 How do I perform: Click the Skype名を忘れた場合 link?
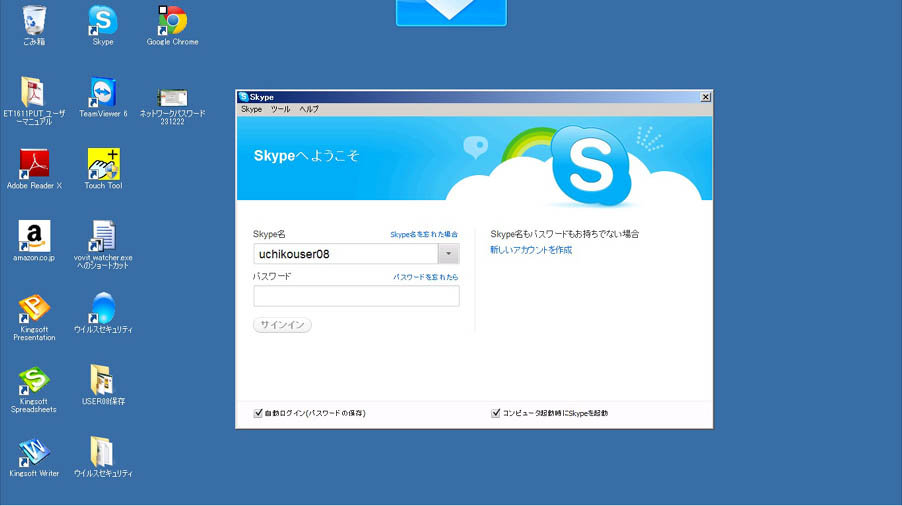pos(424,235)
